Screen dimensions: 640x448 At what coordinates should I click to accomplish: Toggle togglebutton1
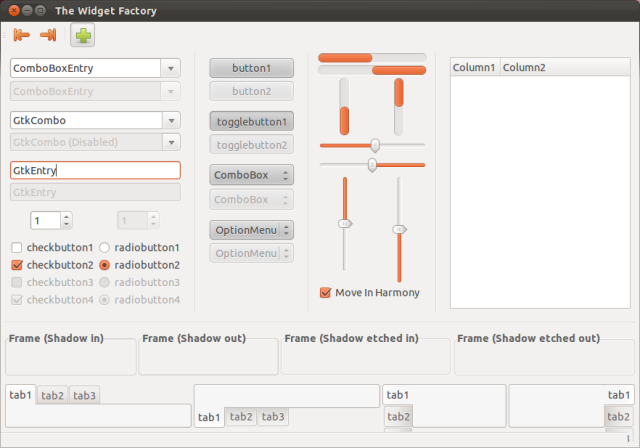point(252,122)
